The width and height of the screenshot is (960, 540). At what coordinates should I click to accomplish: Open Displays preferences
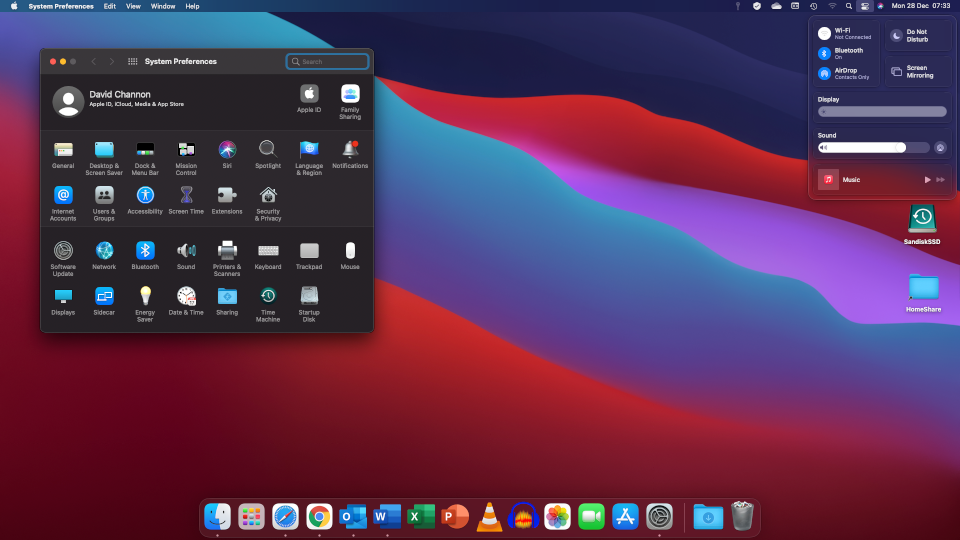click(63, 301)
